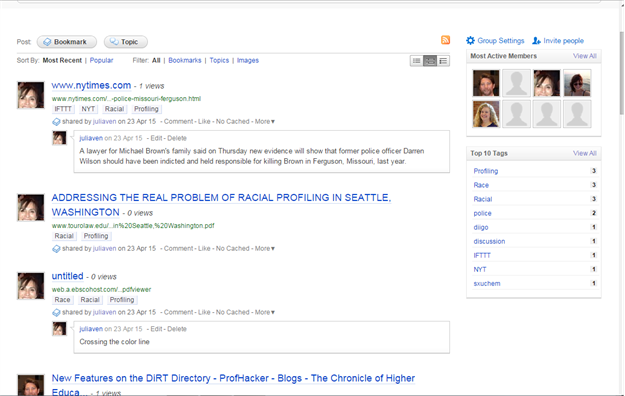Comment on the untitled post
Screen dimensions: 625x396
pyautogui.click(x=178, y=312)
